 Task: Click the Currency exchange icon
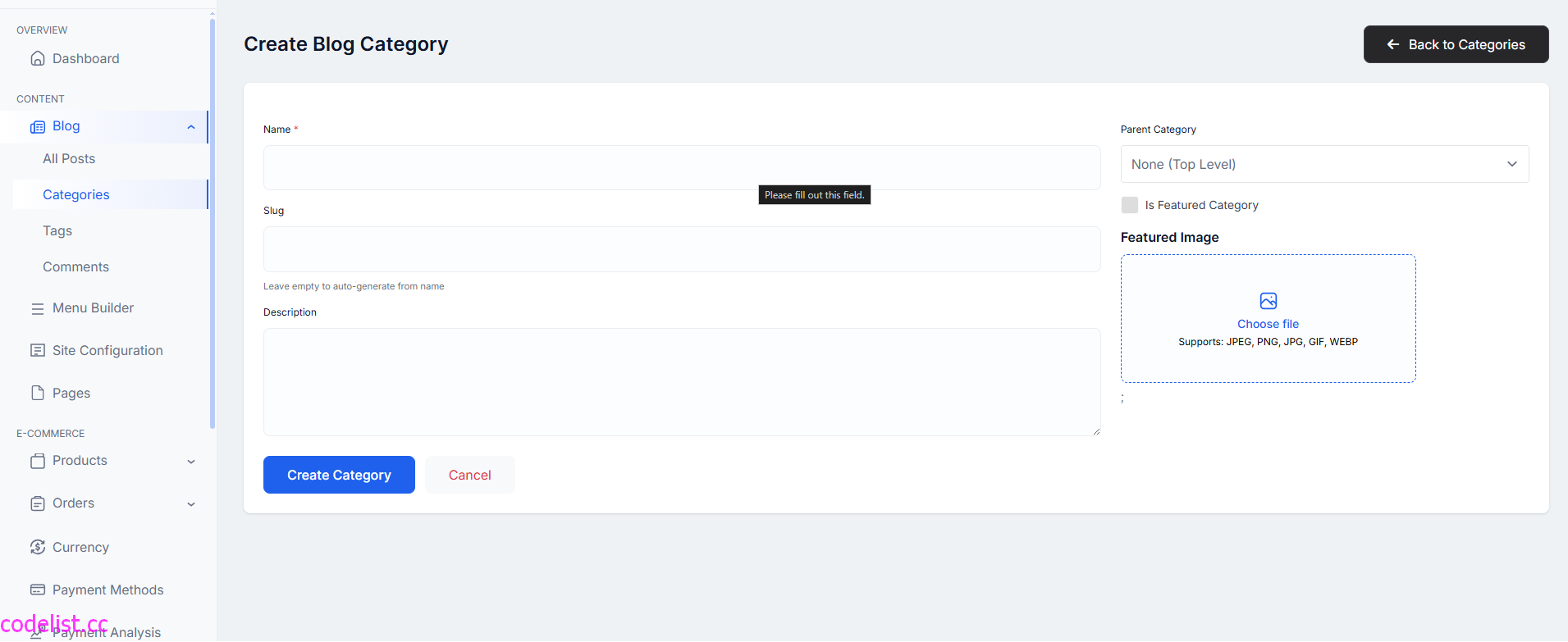click(38, 547)
